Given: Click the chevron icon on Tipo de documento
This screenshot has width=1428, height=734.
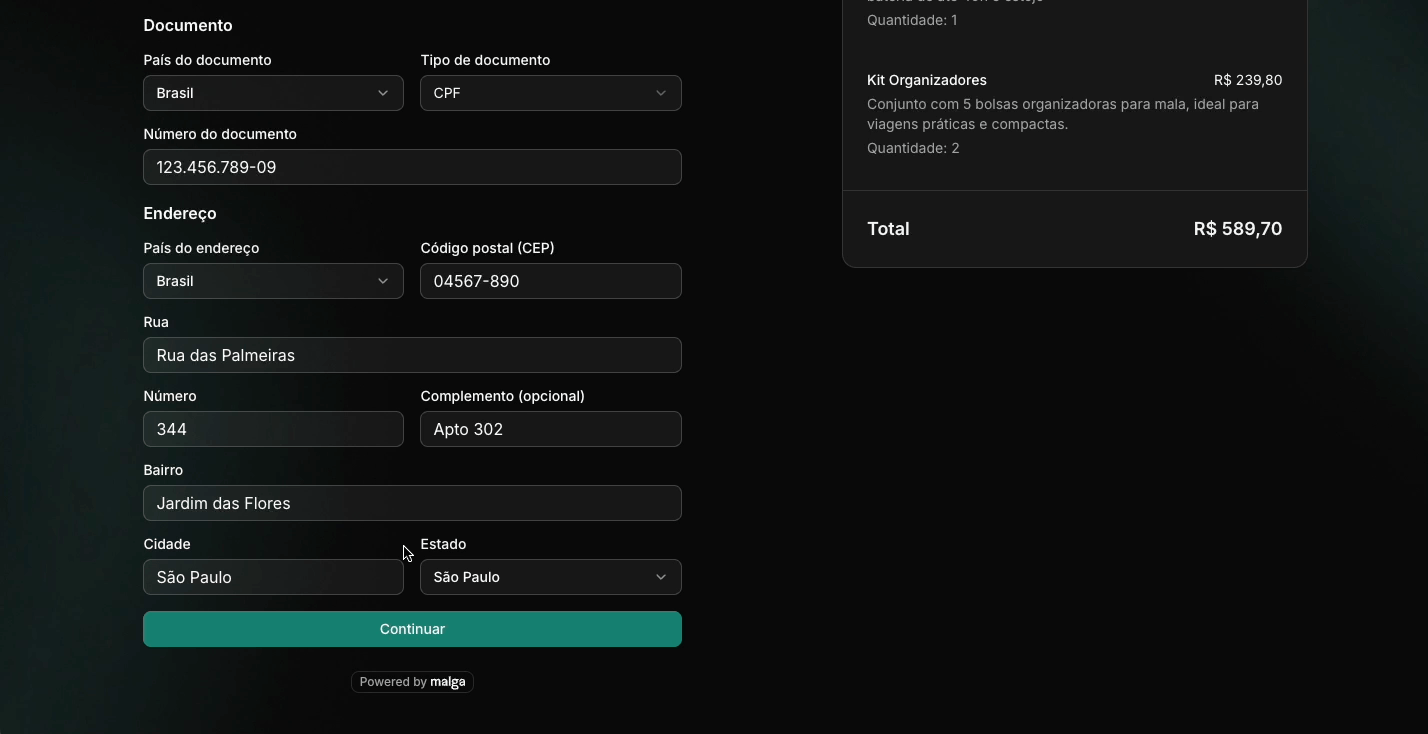Looking at the screenshot, I should pyautogui.click(x=660, y=93).
